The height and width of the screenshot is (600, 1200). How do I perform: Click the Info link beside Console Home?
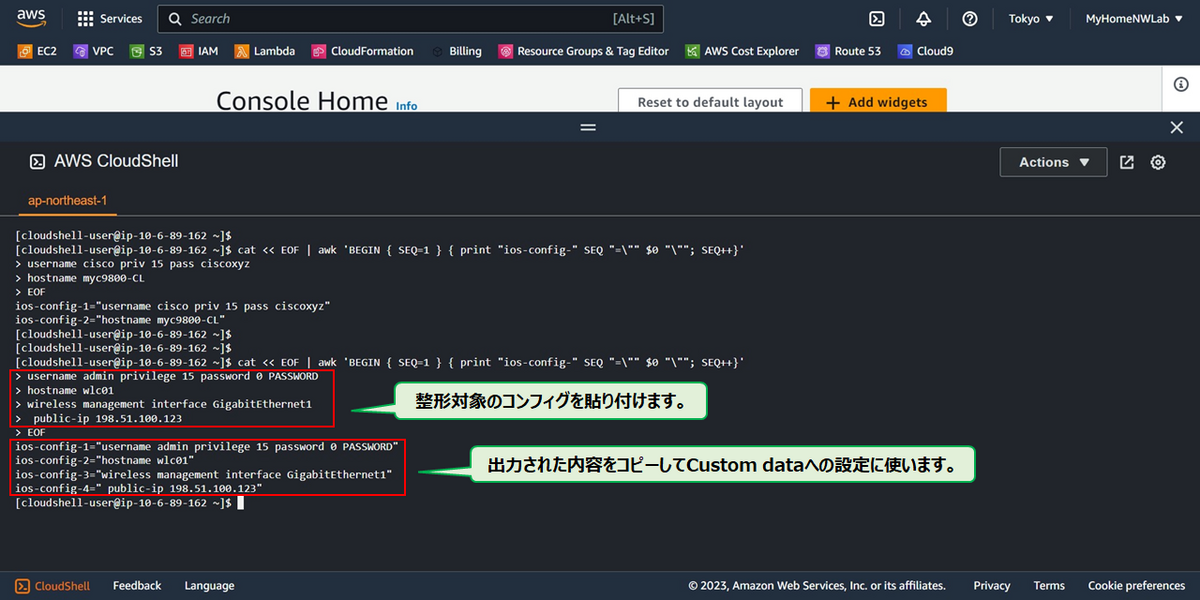pyautogui.click(x=406, y=106)
